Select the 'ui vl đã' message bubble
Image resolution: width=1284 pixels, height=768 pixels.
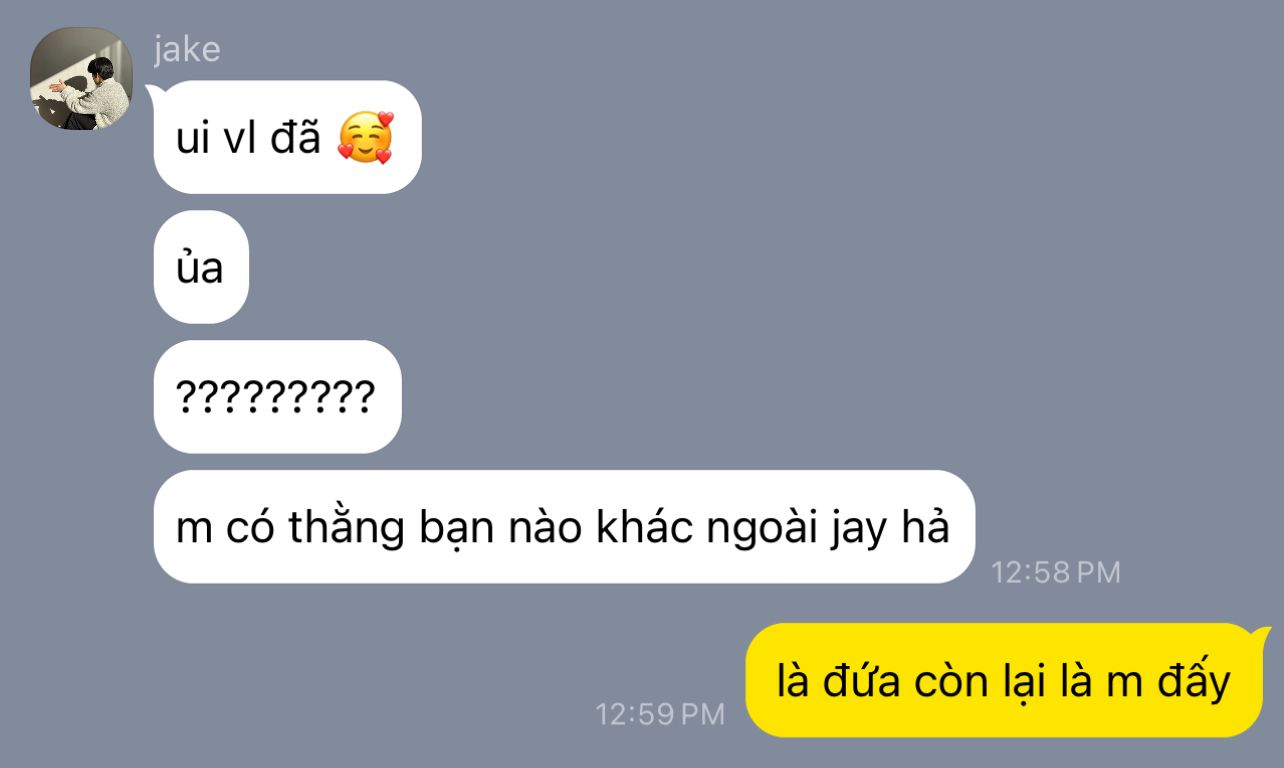(x=286, y=137)
